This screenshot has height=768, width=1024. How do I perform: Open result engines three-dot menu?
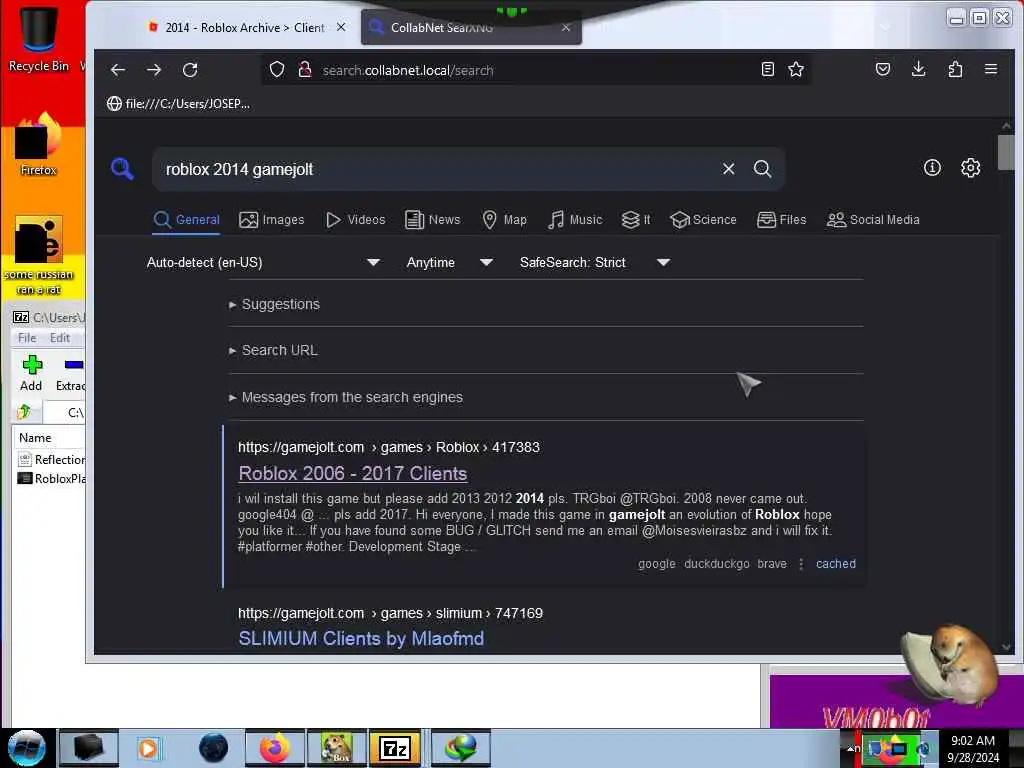pyautogui.click(x=801, y=564)
